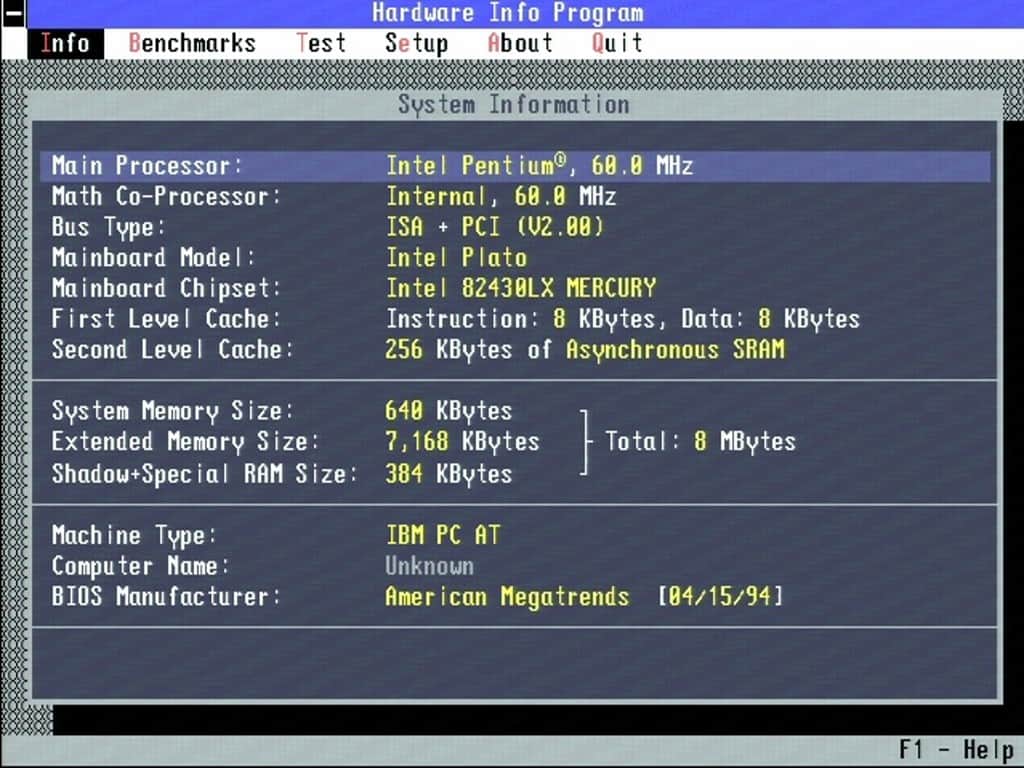The height and width of the screenshot is (768, 1024).
Task: Click the Extended Memory Size label
Action: pos(185,441)
